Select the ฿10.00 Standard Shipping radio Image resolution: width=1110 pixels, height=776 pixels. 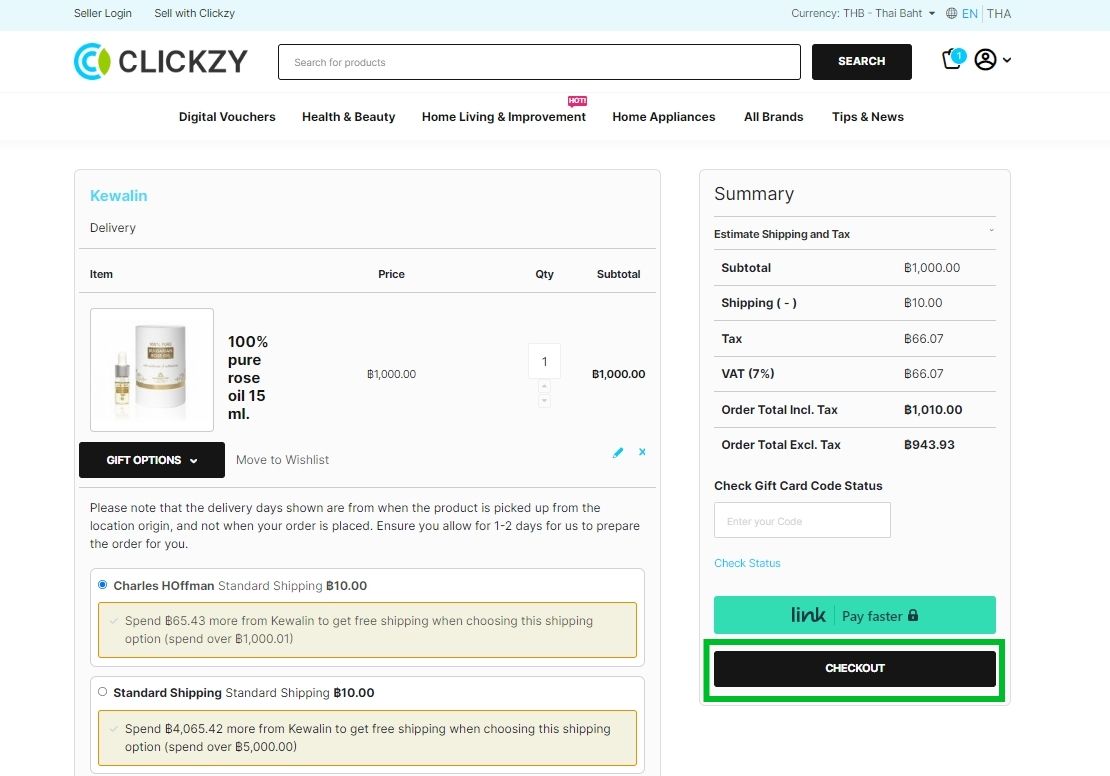[x=103, y=692]
